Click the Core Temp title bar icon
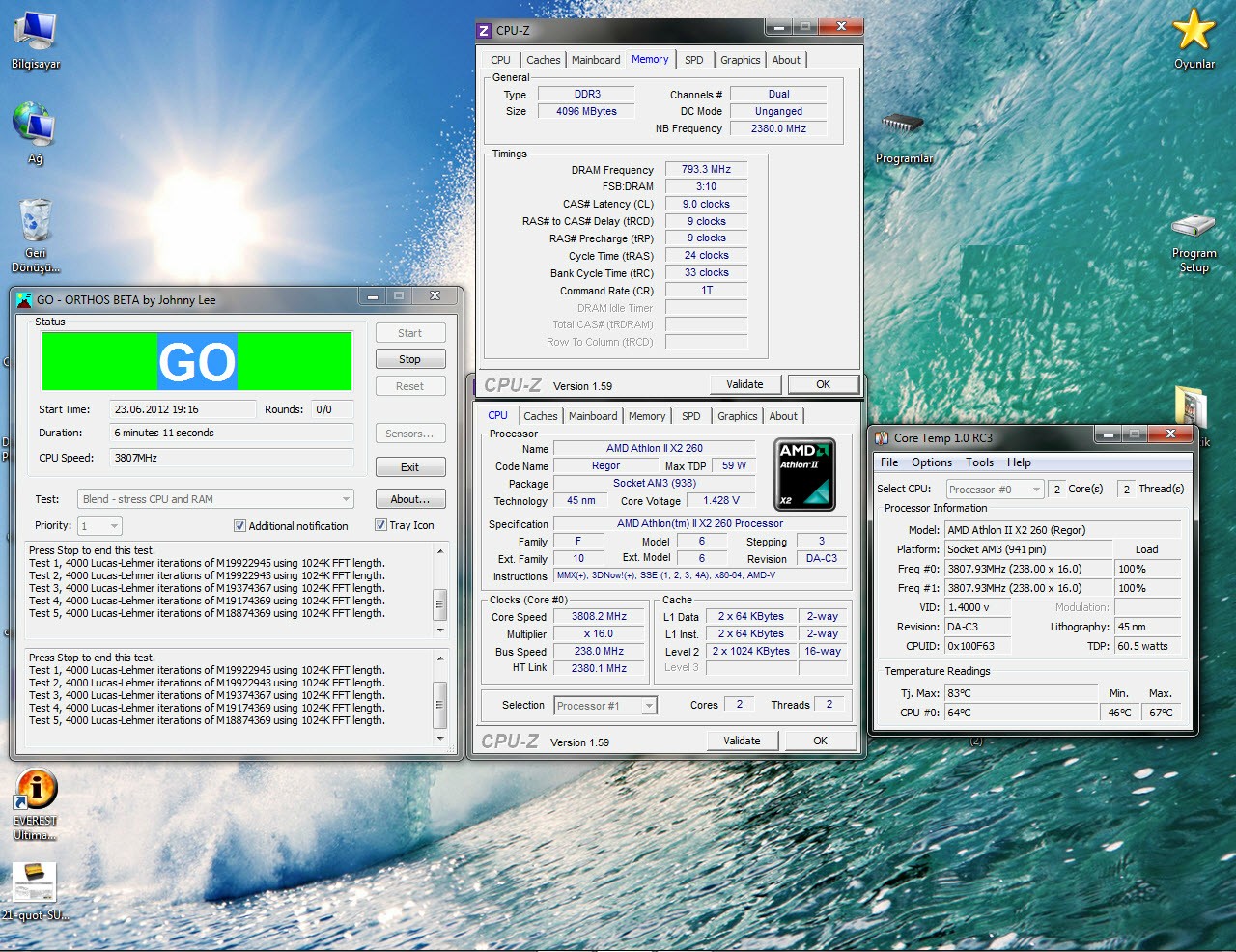 coord(882,438)
